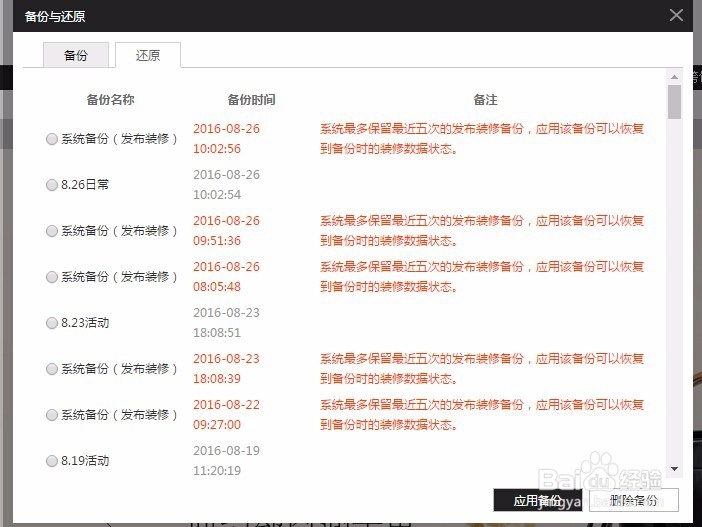
Task: Switch to the 备份 tab
Action: 76,55
